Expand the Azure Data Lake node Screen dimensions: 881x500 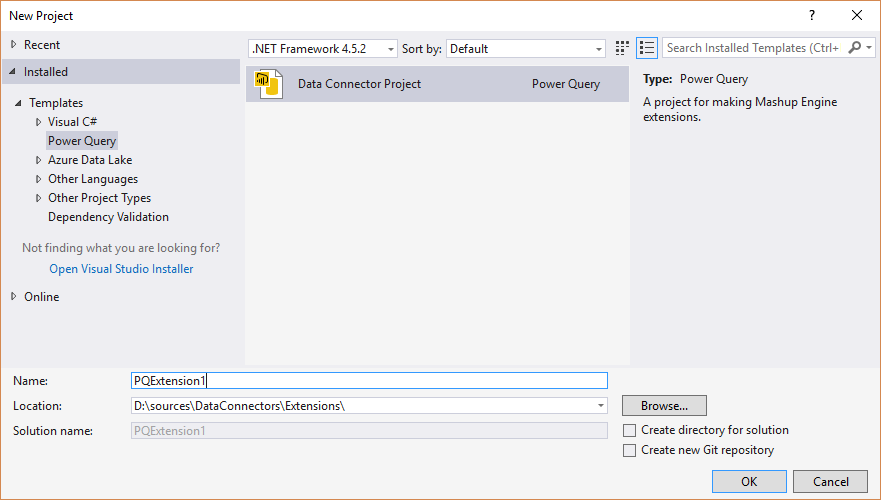38,160
